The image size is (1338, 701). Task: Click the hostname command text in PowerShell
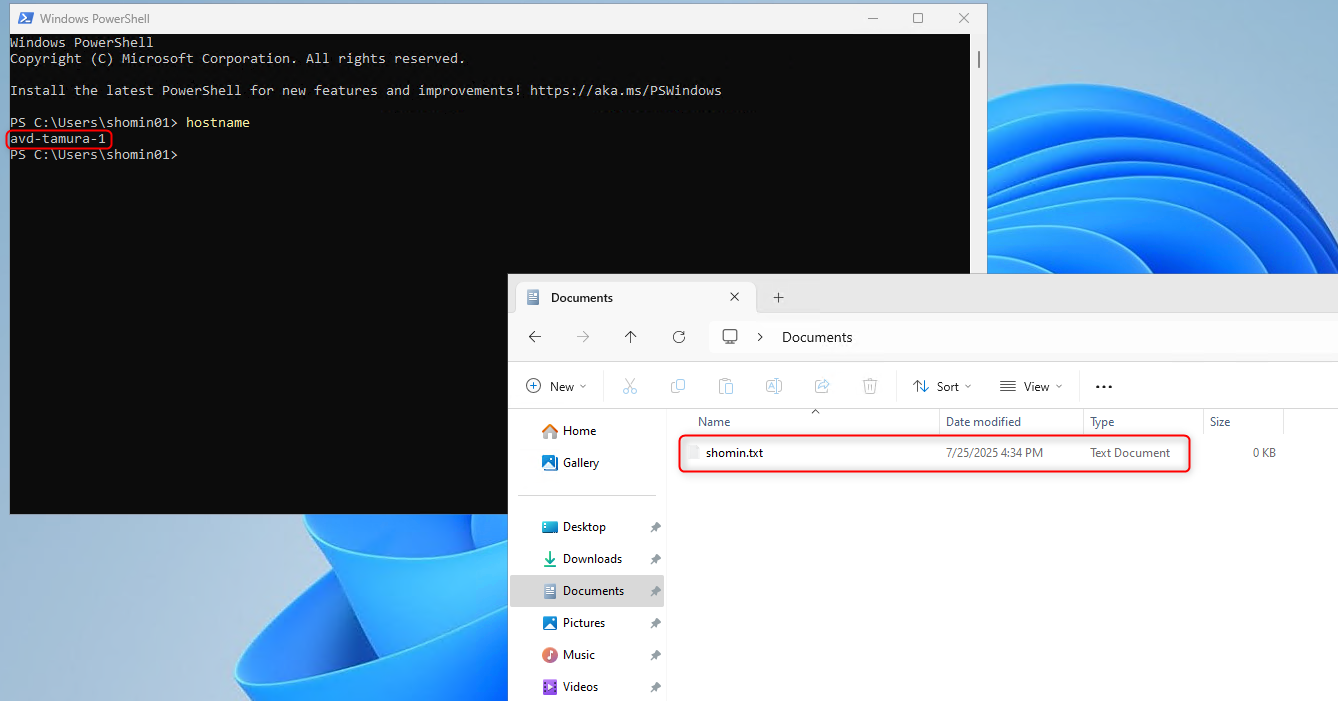[x=218, y=122]
